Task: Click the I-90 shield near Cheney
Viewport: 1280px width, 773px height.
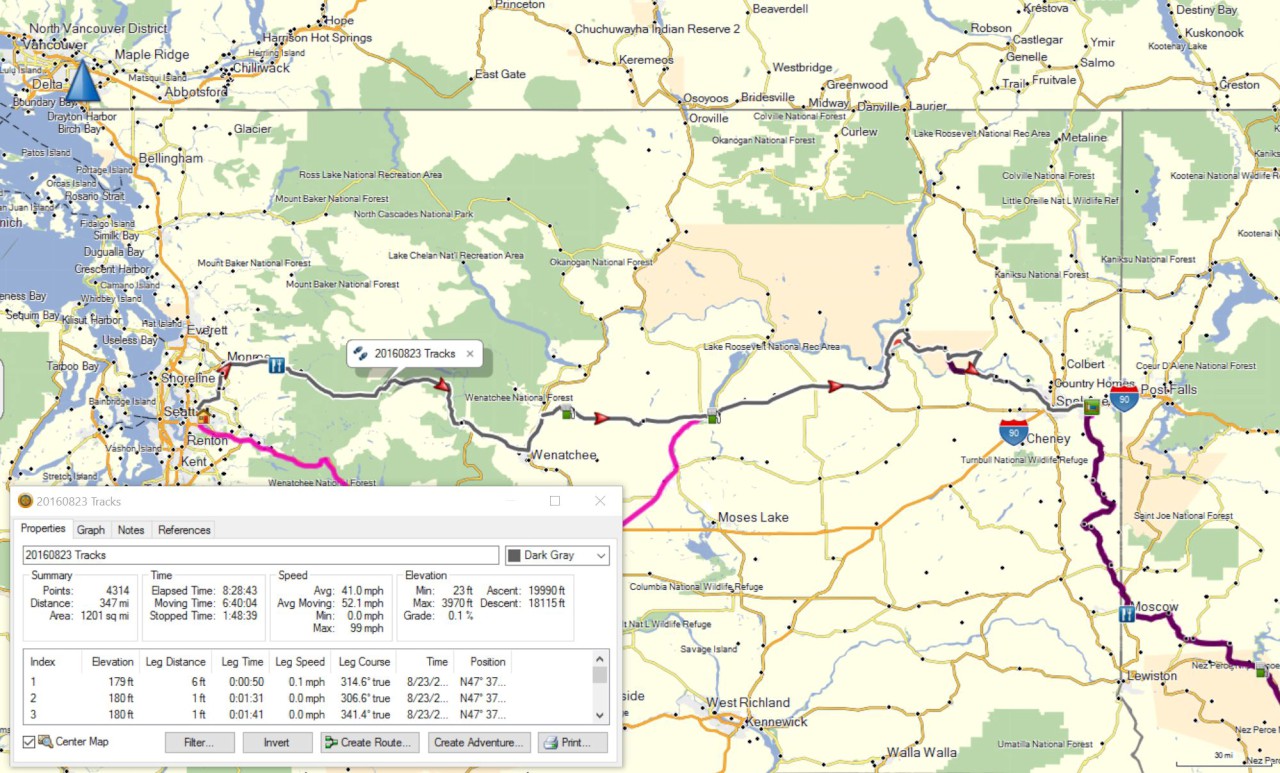Action: pyautogui.click(x=1013, y=432)
